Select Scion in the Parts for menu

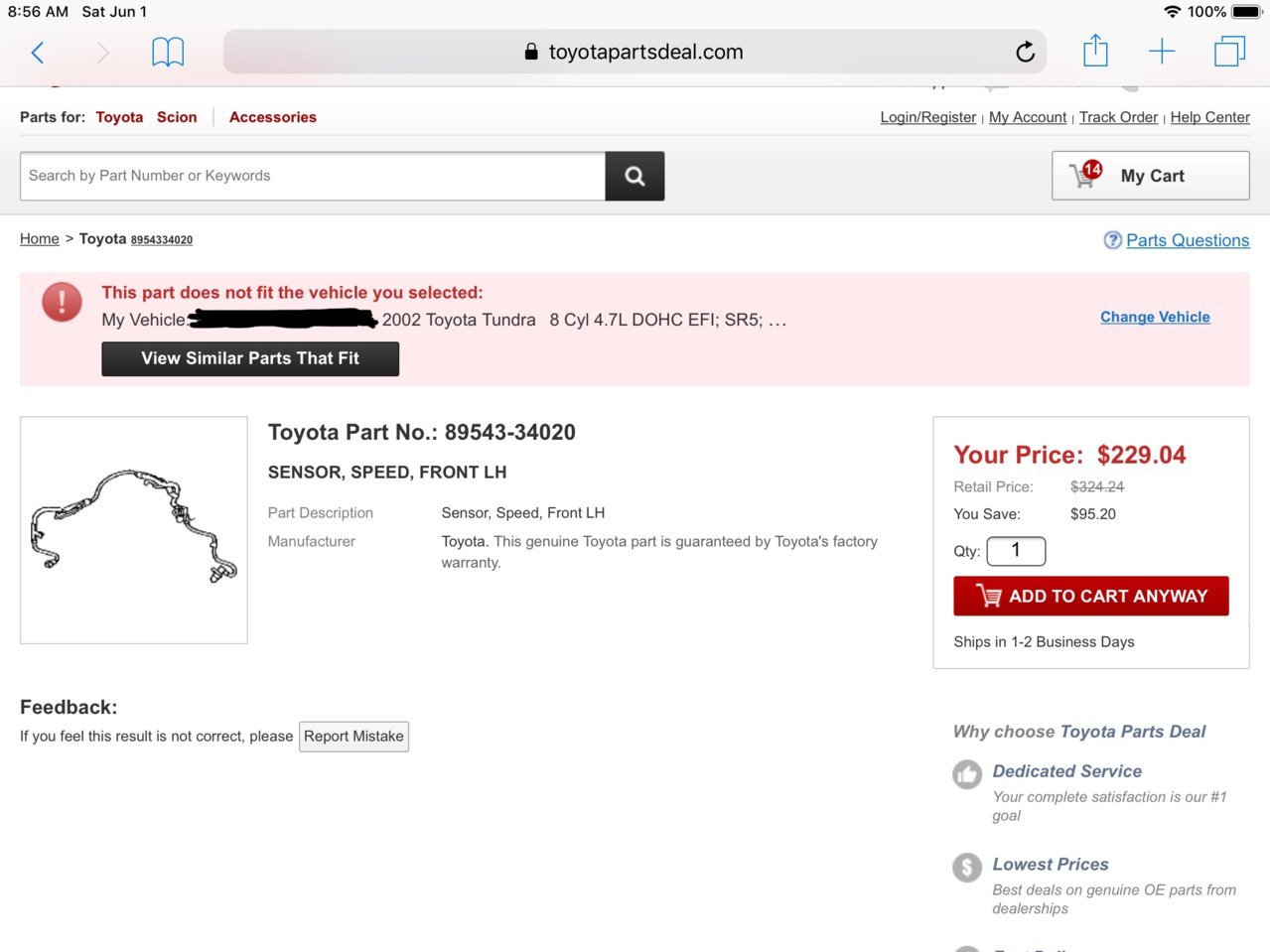point(177,117)
